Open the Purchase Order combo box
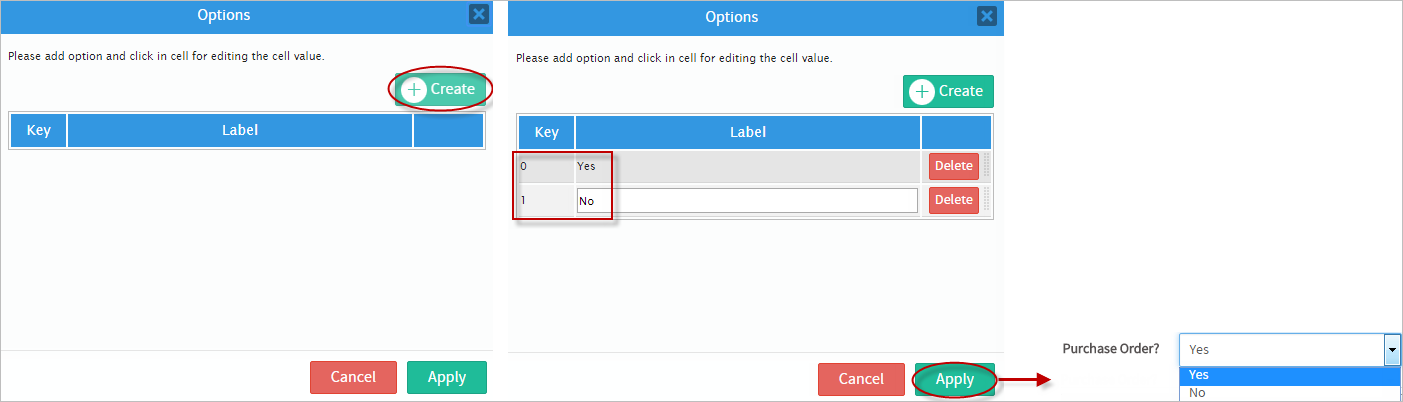 coord(1281,349)
